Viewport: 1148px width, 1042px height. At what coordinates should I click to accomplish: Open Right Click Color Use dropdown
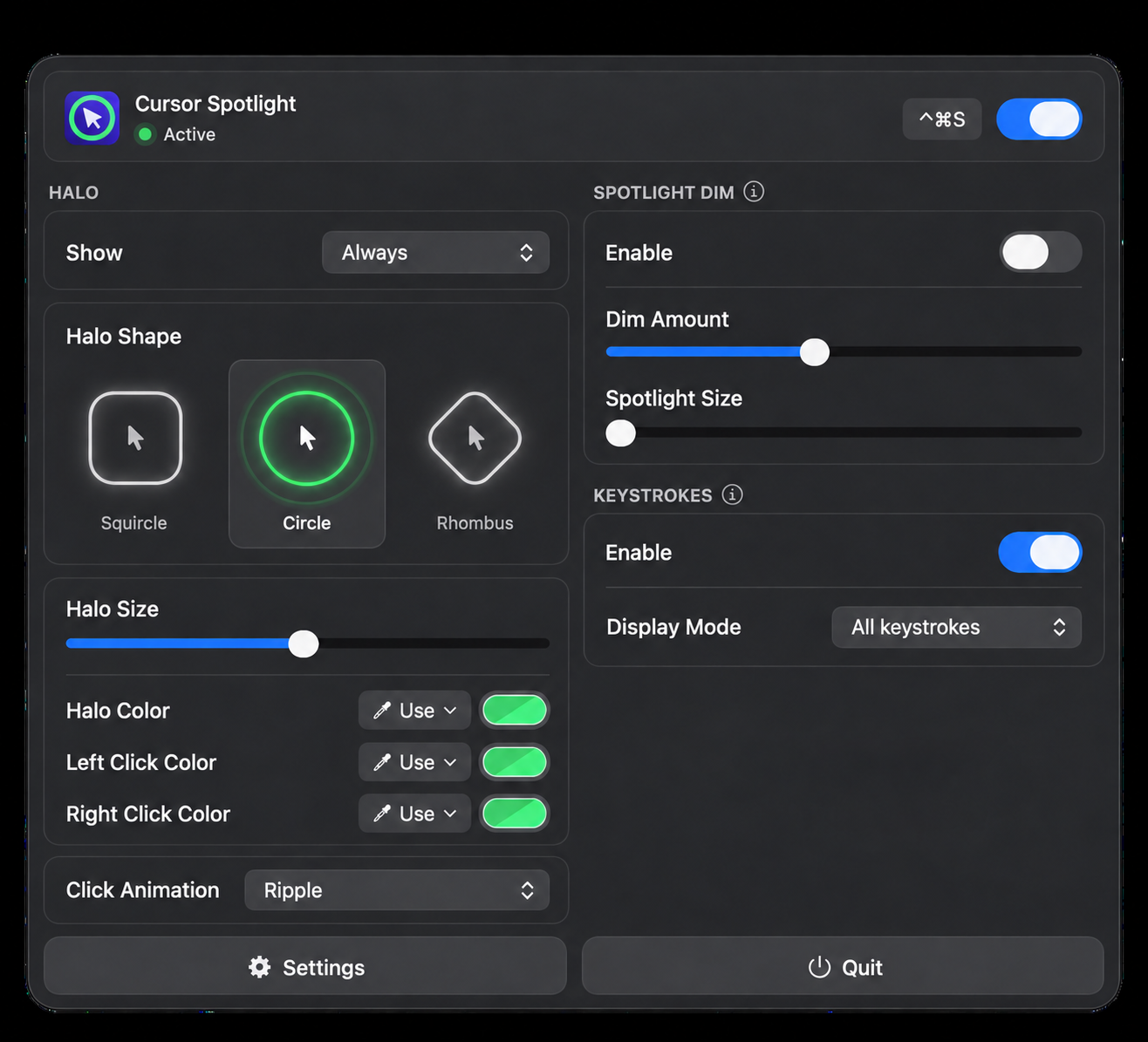[414, 814]
